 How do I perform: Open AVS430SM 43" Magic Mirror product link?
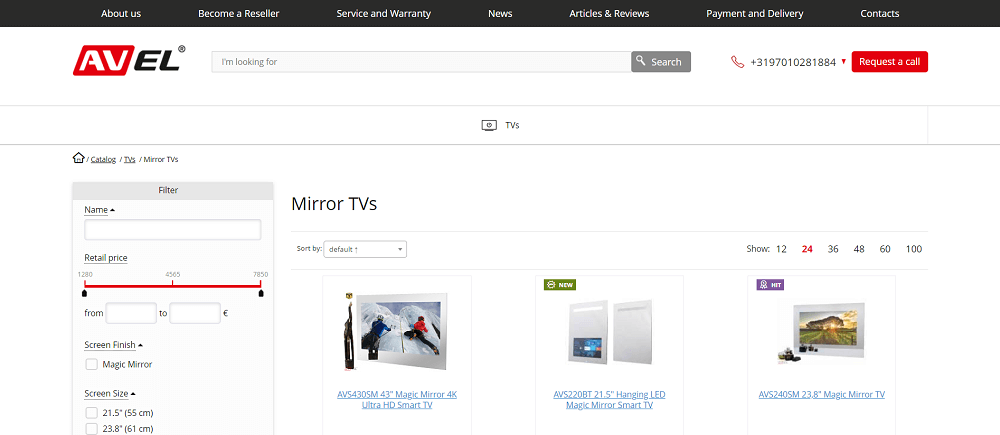397,399
